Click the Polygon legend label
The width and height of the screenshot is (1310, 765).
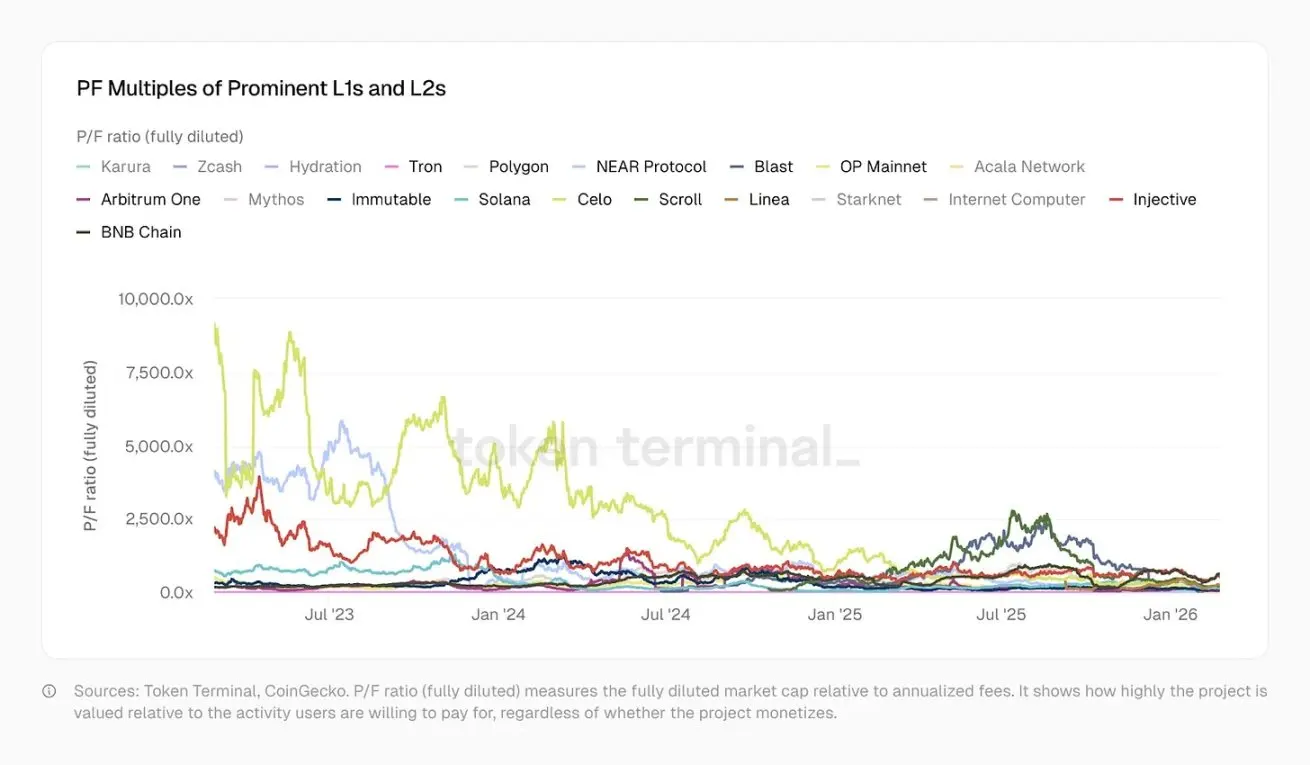[518, 167]
